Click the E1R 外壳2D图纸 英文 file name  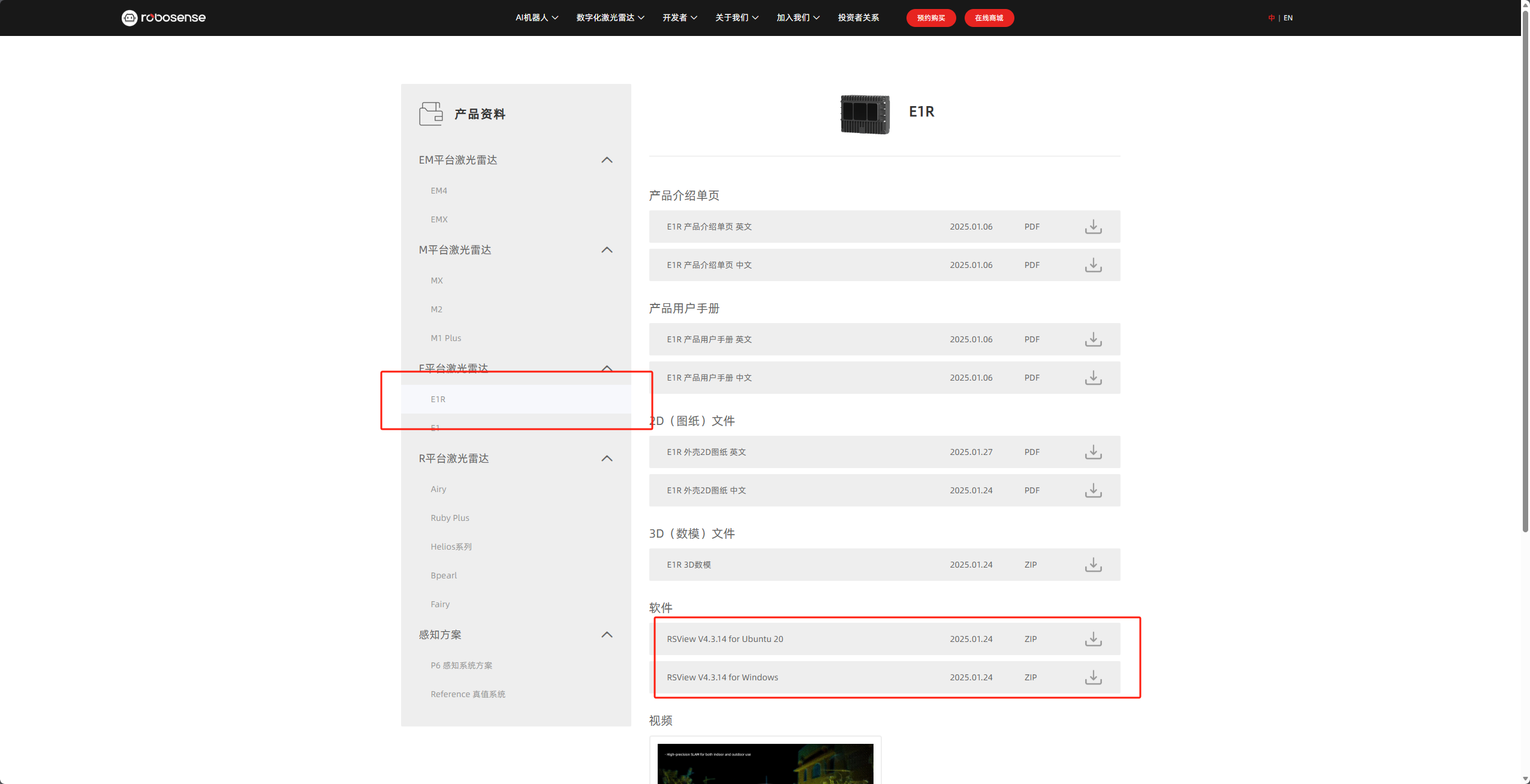(x=706, y=452)
